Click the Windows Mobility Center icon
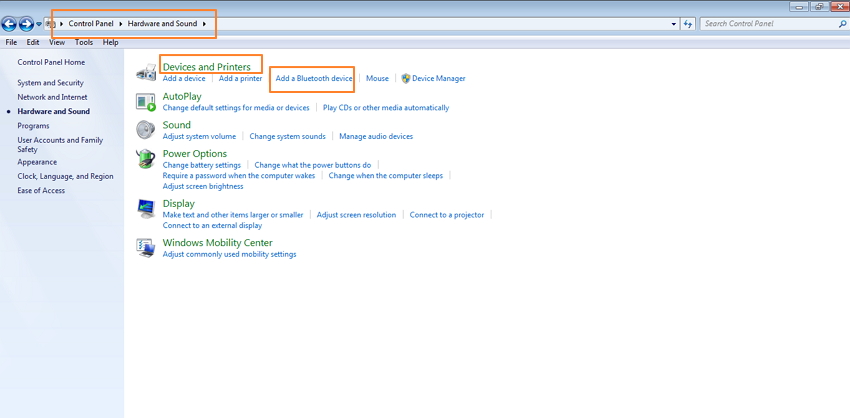Viewport: 850px width, 418px height. [x=146, y=247]
